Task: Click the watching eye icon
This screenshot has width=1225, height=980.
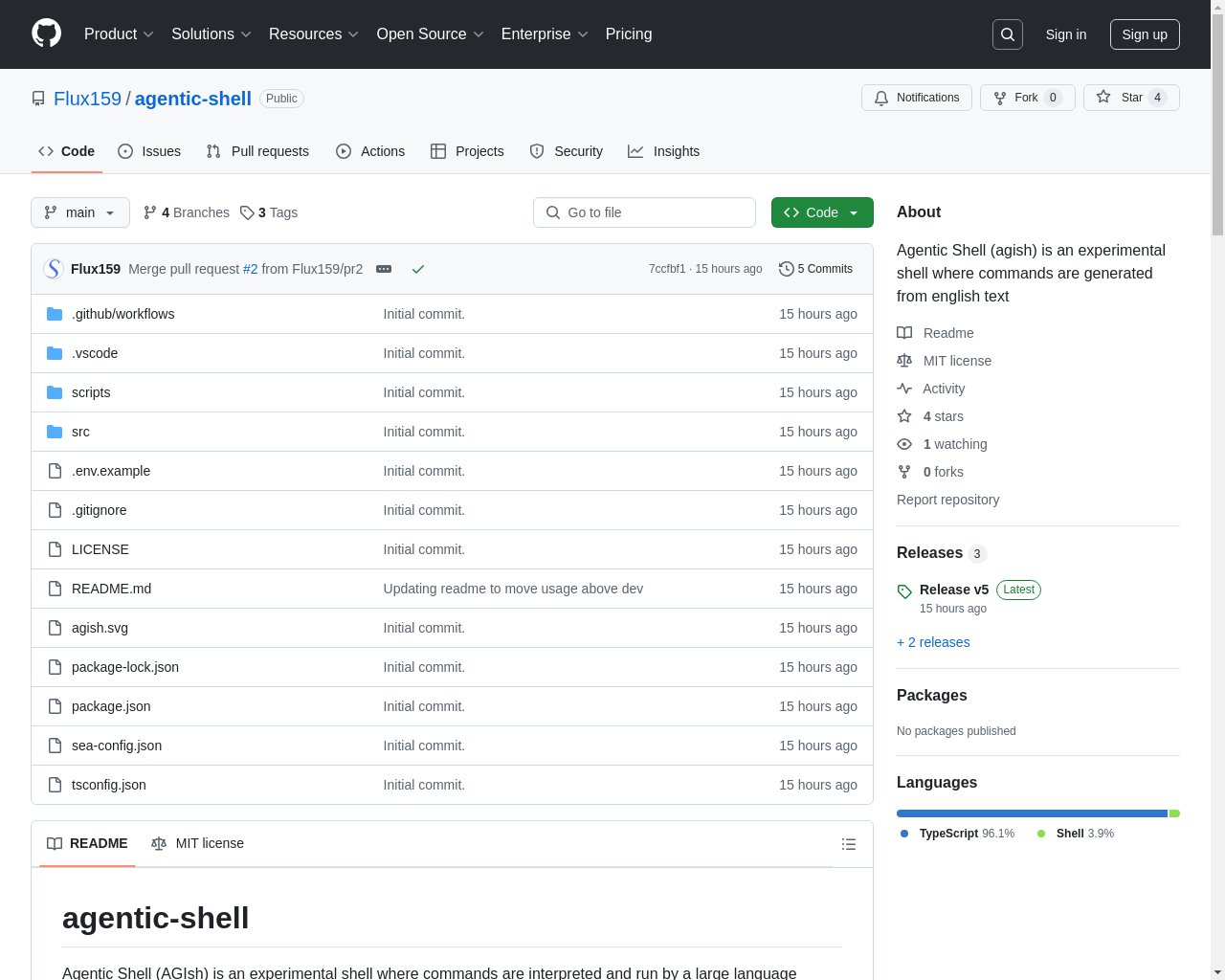Action: point(904,444)
